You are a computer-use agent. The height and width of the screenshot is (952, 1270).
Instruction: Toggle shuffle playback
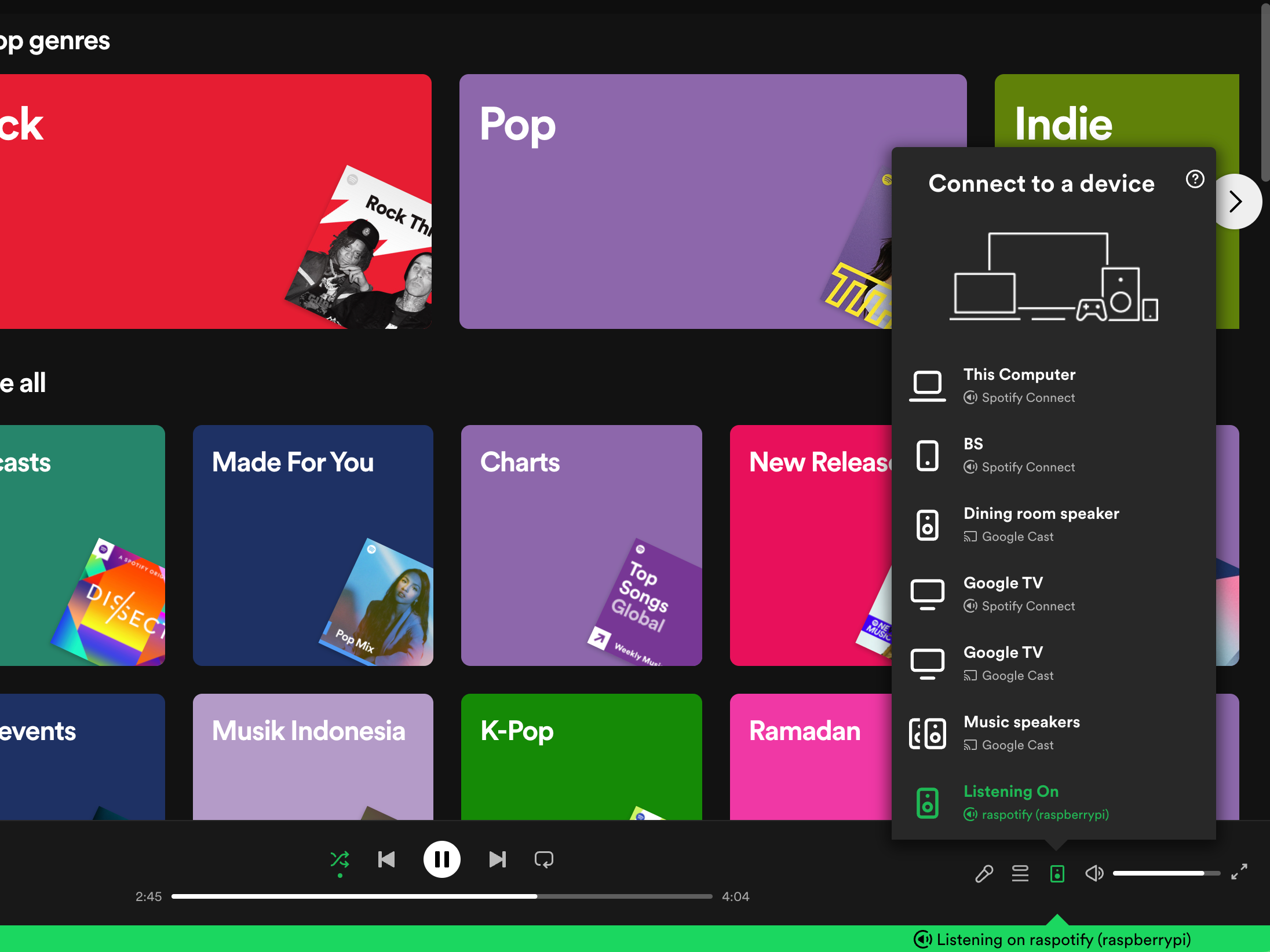(340, 859)
